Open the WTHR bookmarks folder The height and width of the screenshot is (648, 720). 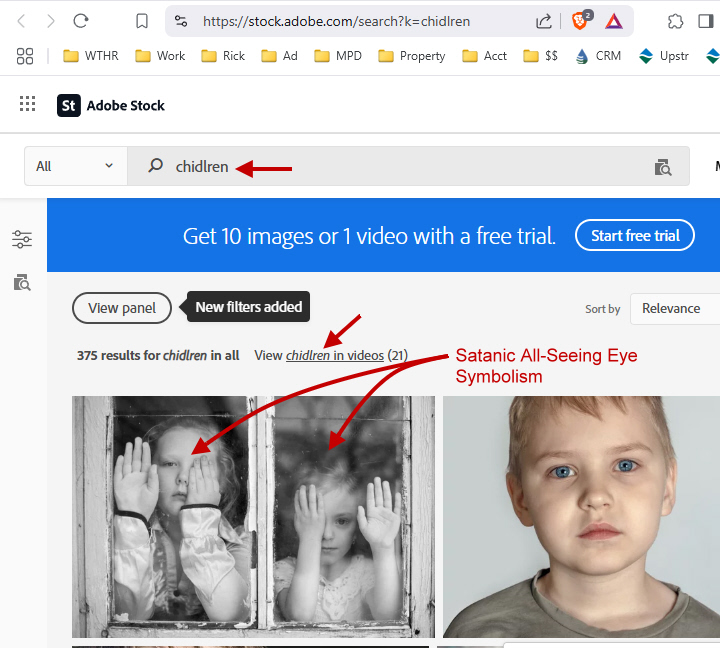(x=90, y=56)
